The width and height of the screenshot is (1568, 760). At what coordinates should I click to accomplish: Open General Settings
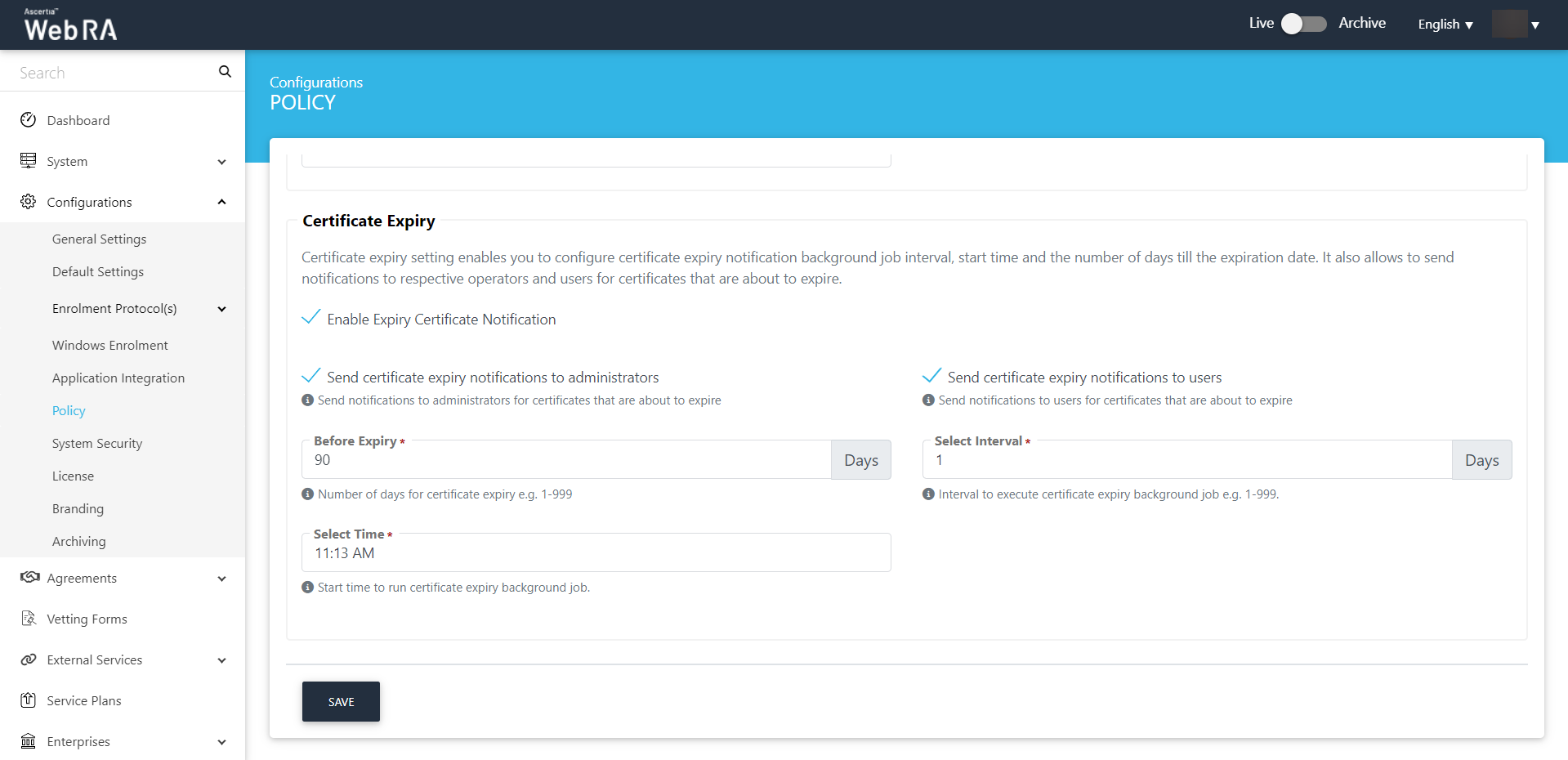coord(100,239)
